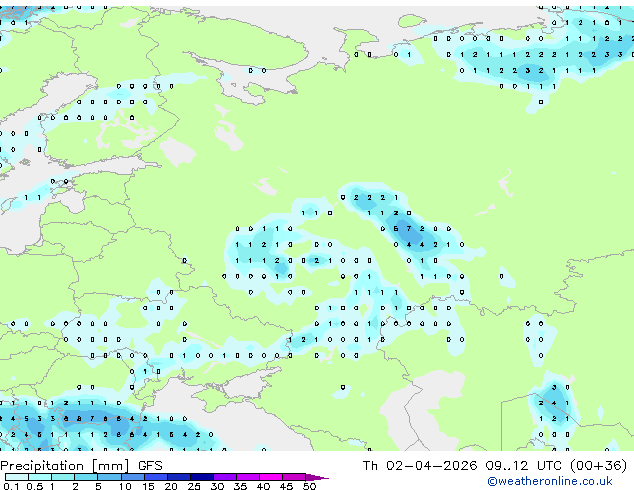Click the legend label "30"

[218, 486]
